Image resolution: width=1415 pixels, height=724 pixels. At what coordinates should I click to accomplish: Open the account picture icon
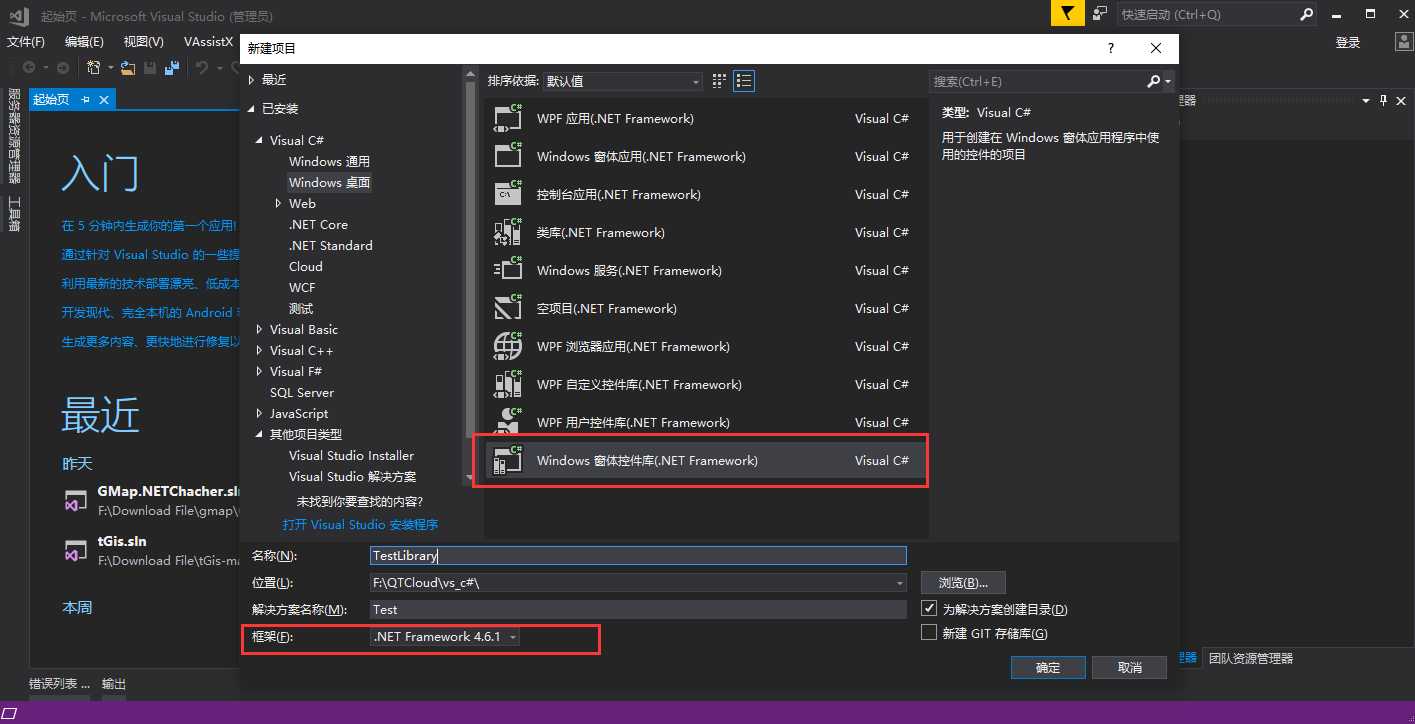tap(1404, 42)
